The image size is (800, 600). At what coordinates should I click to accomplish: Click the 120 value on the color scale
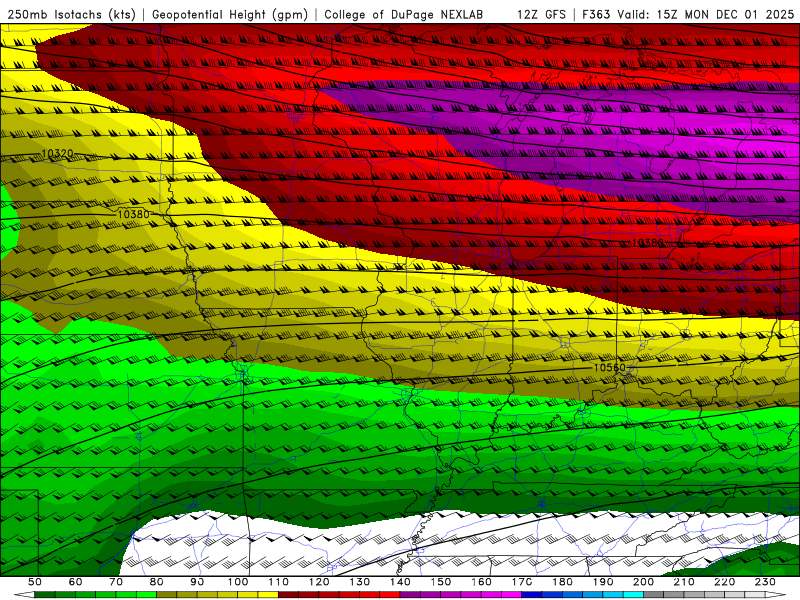click(x=319, y=582)
